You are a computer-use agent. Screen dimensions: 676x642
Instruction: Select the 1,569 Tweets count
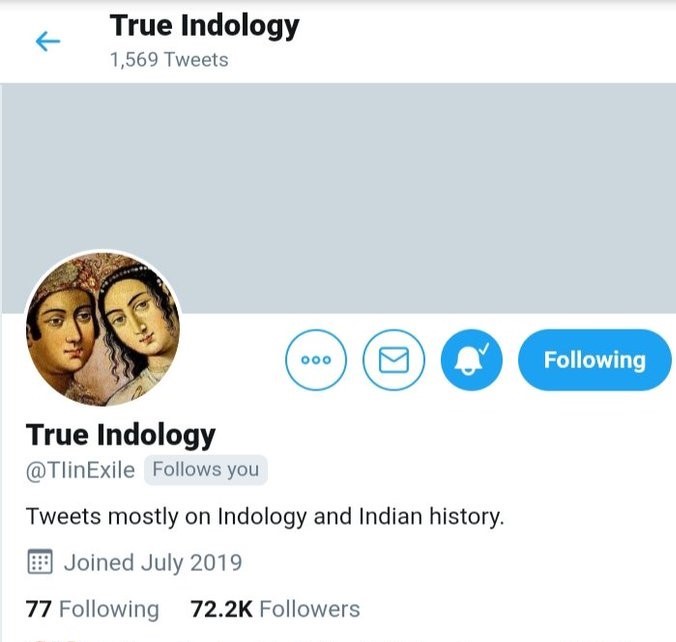pyautogui.click(x=169, y=60)
